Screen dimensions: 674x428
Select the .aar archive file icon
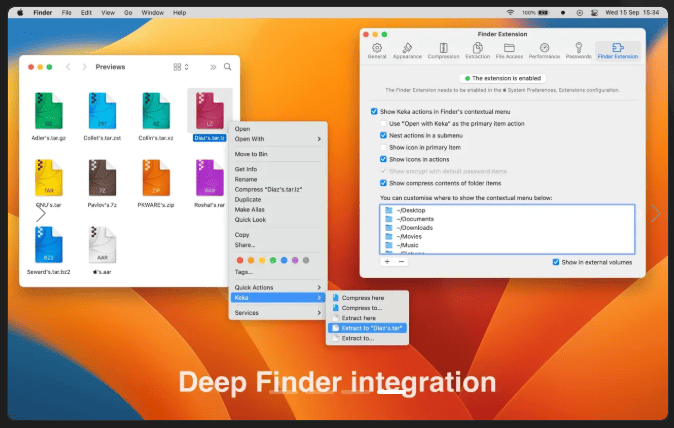click(102, 245)
